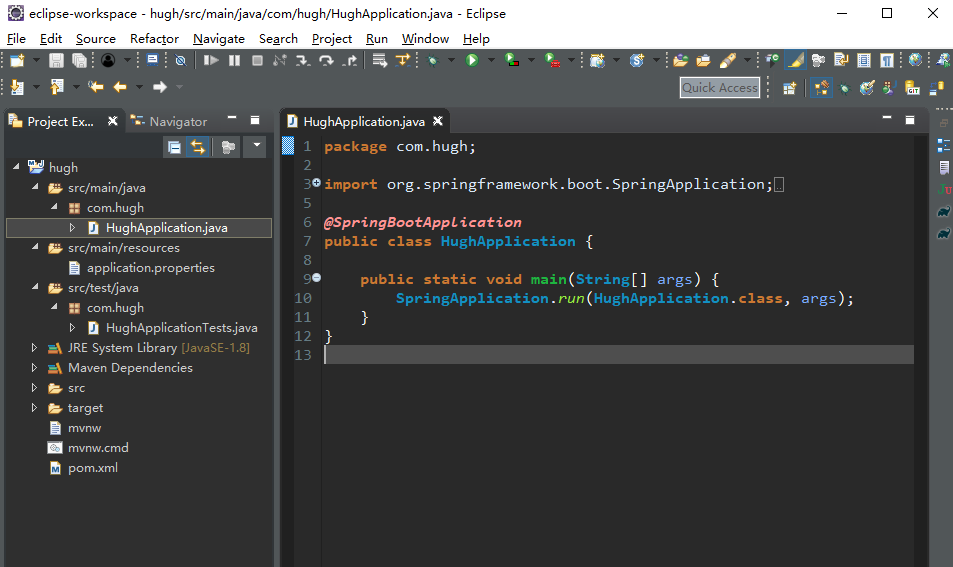Close the HughApplication.java editor tab
Screen dimensions: 953x567
click(x=437, y=122)
